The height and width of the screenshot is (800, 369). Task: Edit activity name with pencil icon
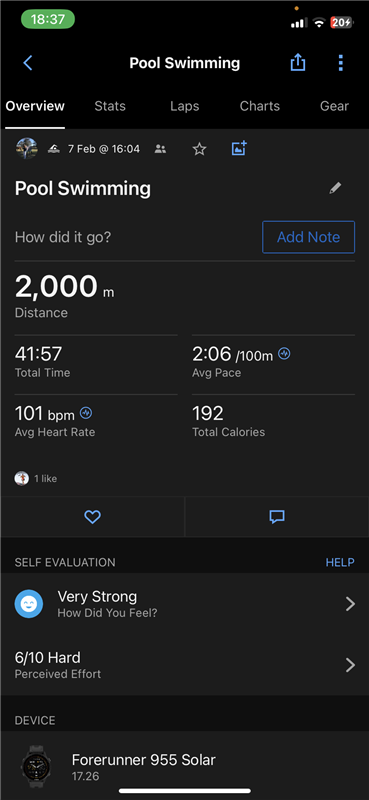point(335,189)
